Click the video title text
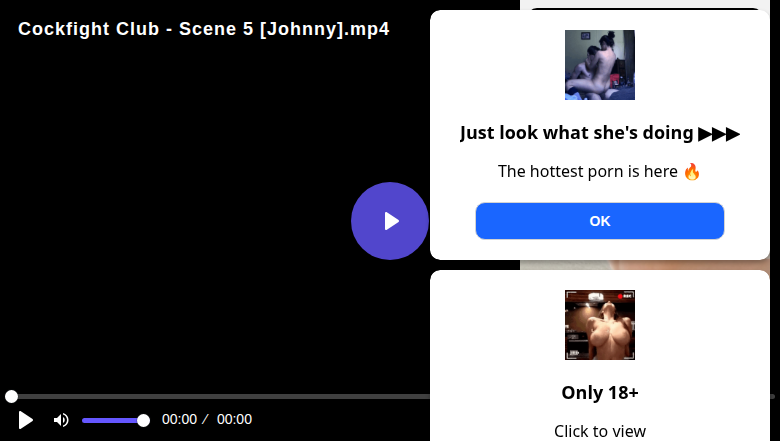 pos(204,29)
